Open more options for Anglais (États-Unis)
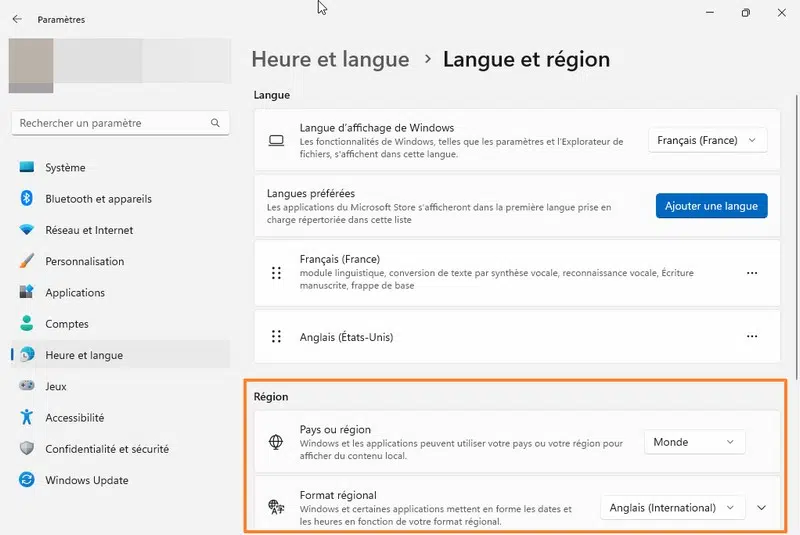 (752, 337)
